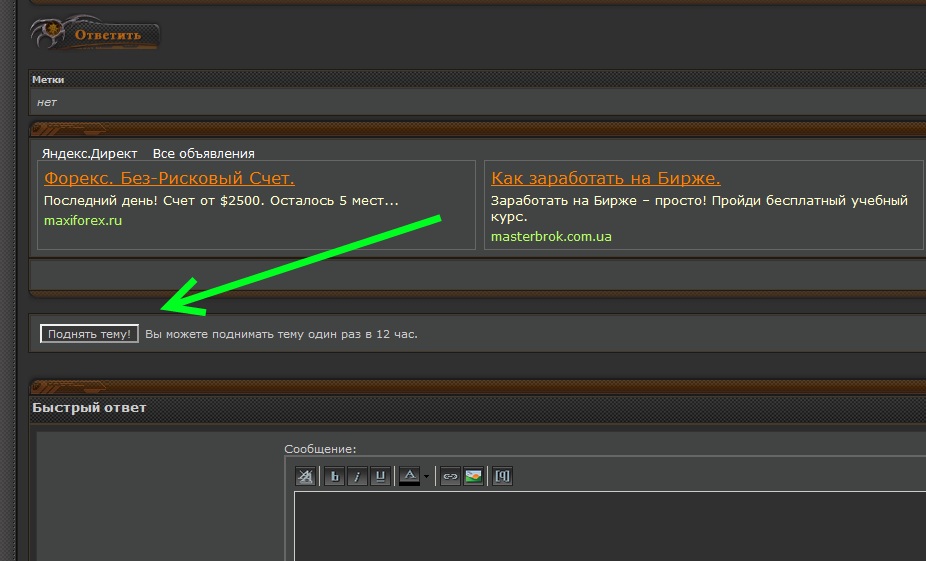Viewport: 926px width, 561px height.
Task: Apply the current text color swatch
Action: tap(409, 477)
